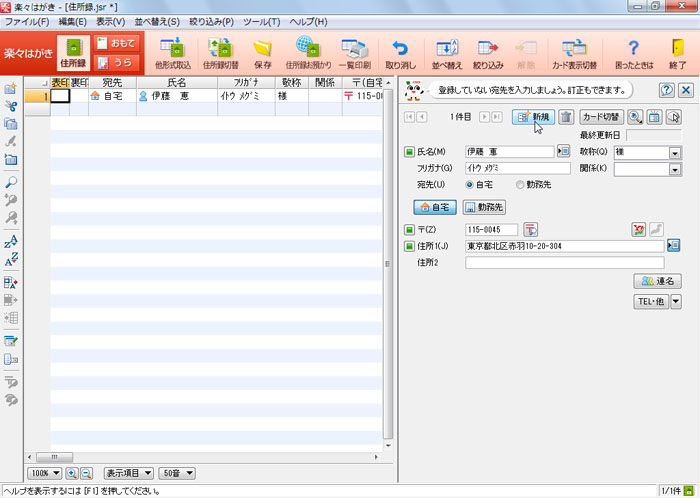The height and width of the screenshot is (498, 700).
Task: Switch to the 勤務先 address tab
Action: tap(485, 207)
